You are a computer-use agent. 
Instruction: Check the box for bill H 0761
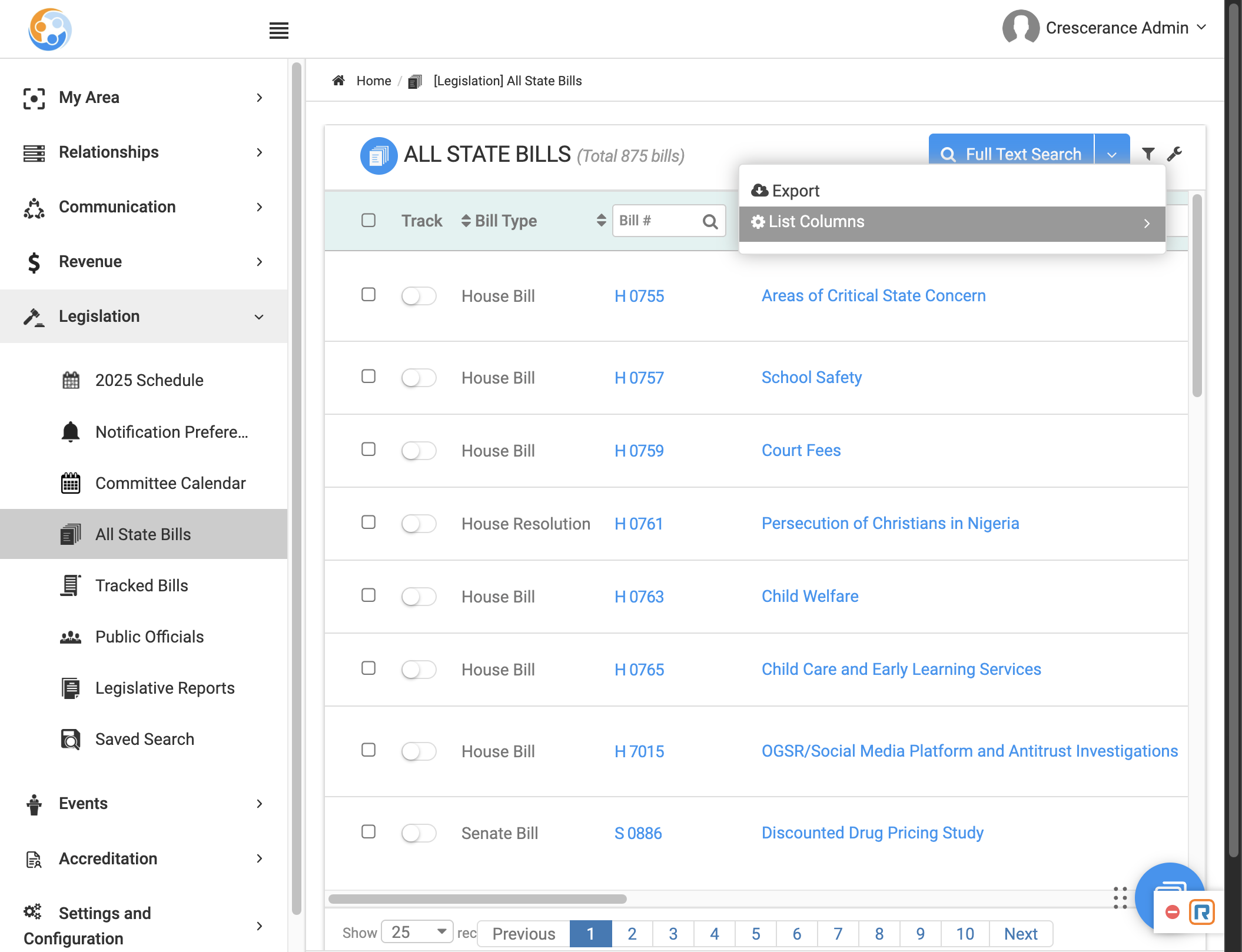pos(368,522)
